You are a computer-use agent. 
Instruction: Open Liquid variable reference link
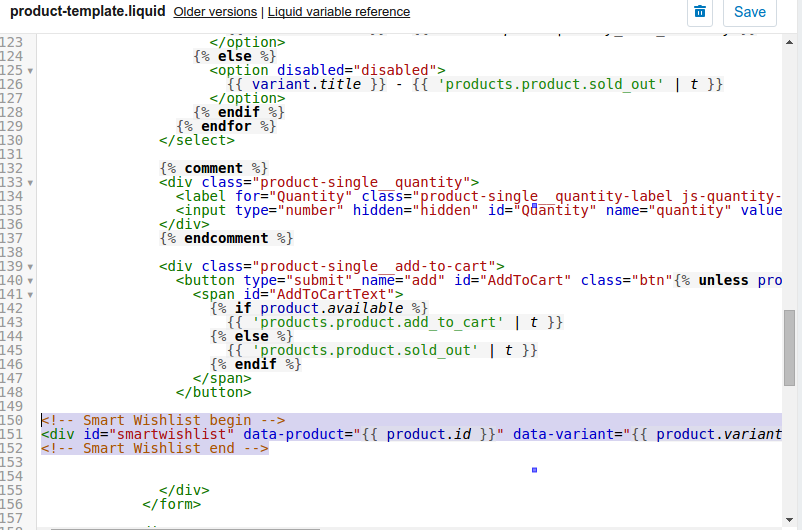[339, 12]
